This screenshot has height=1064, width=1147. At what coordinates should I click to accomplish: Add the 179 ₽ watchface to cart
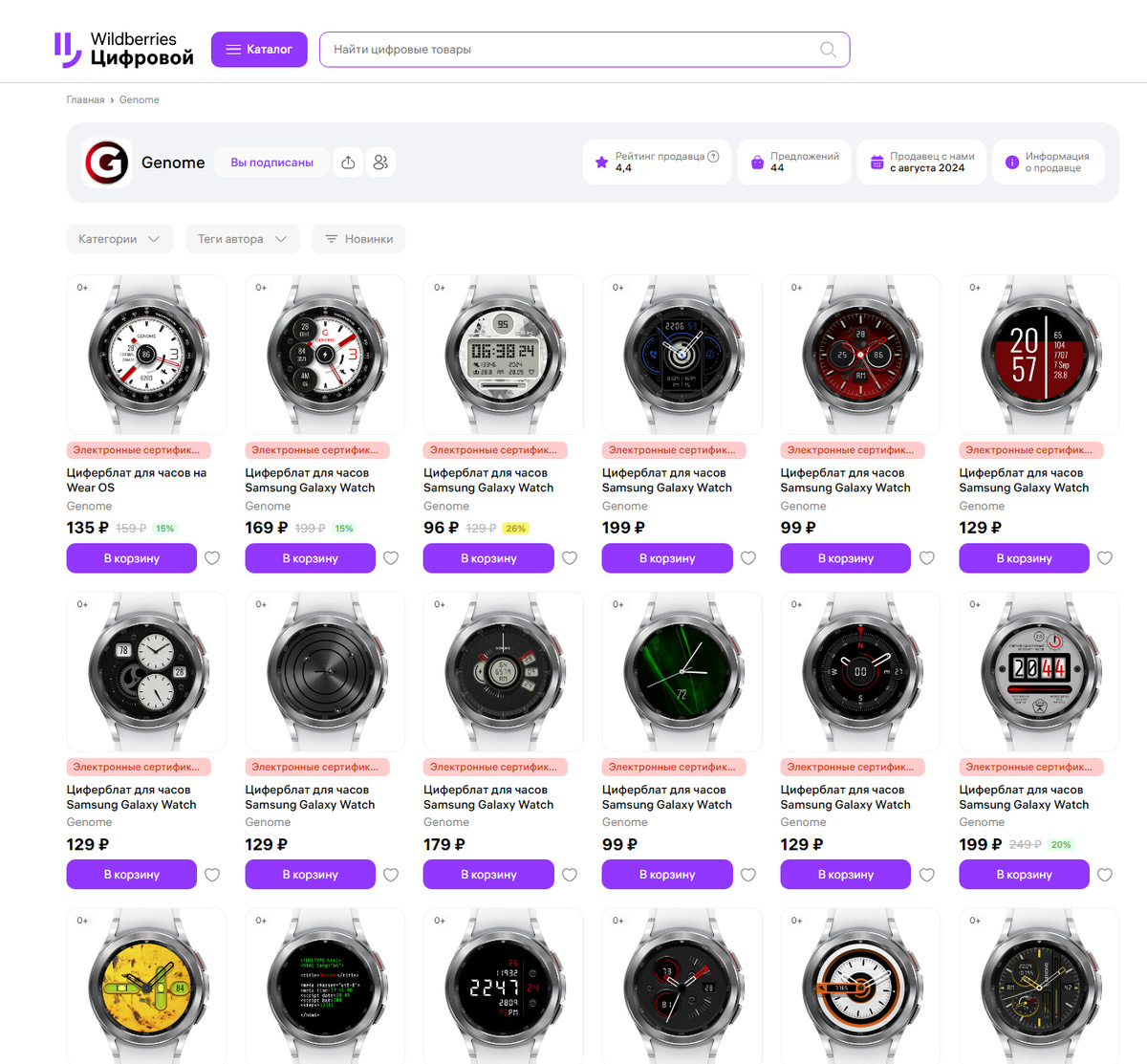tap(488, 875)
